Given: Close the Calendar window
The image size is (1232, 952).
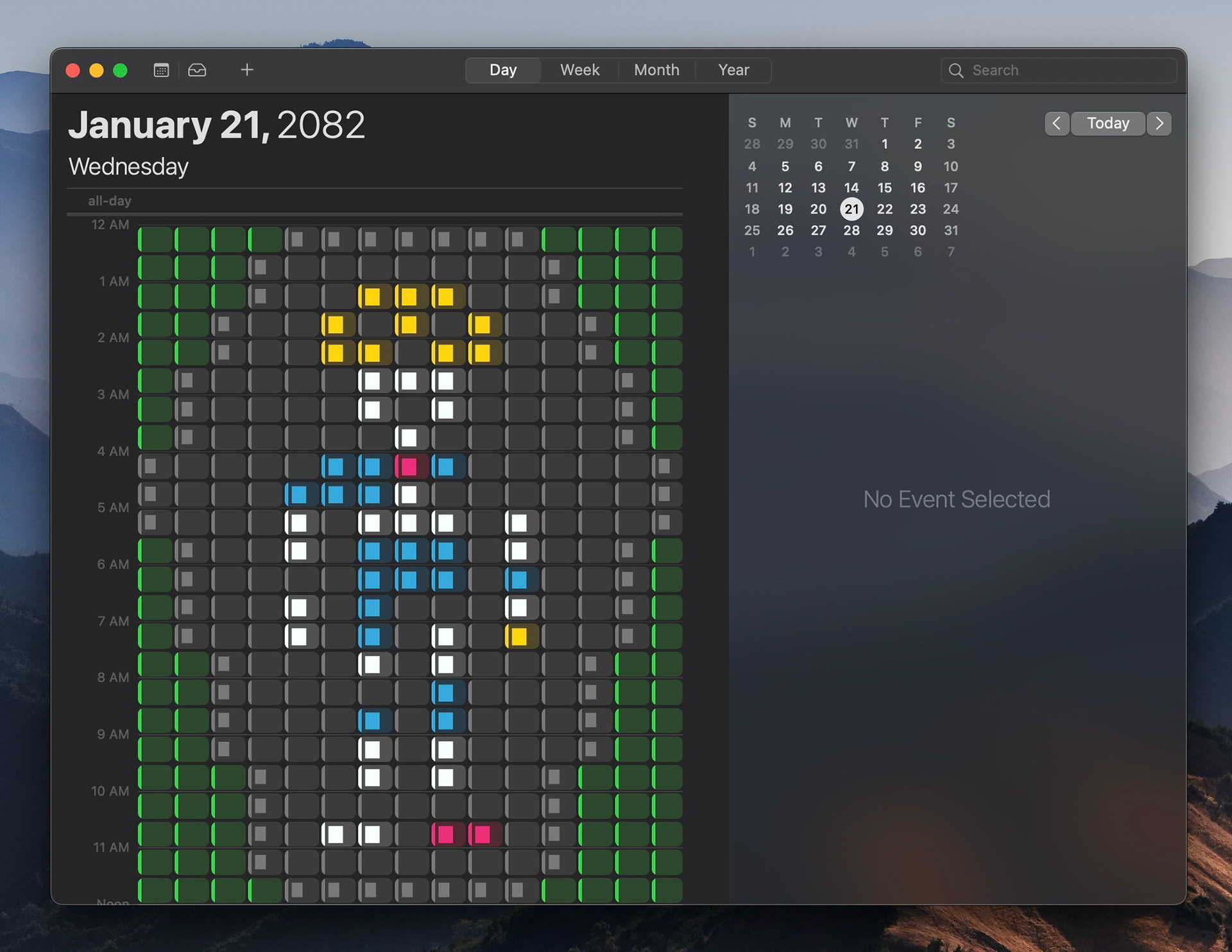Looking at the screenshot, I should (73, 70).
